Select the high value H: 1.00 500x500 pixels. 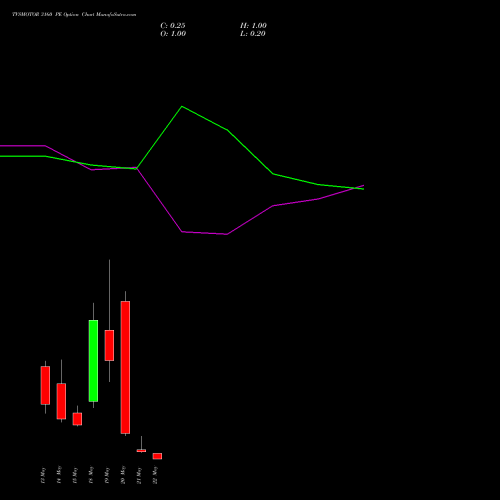pyautogui.click(x=253, y=26)
